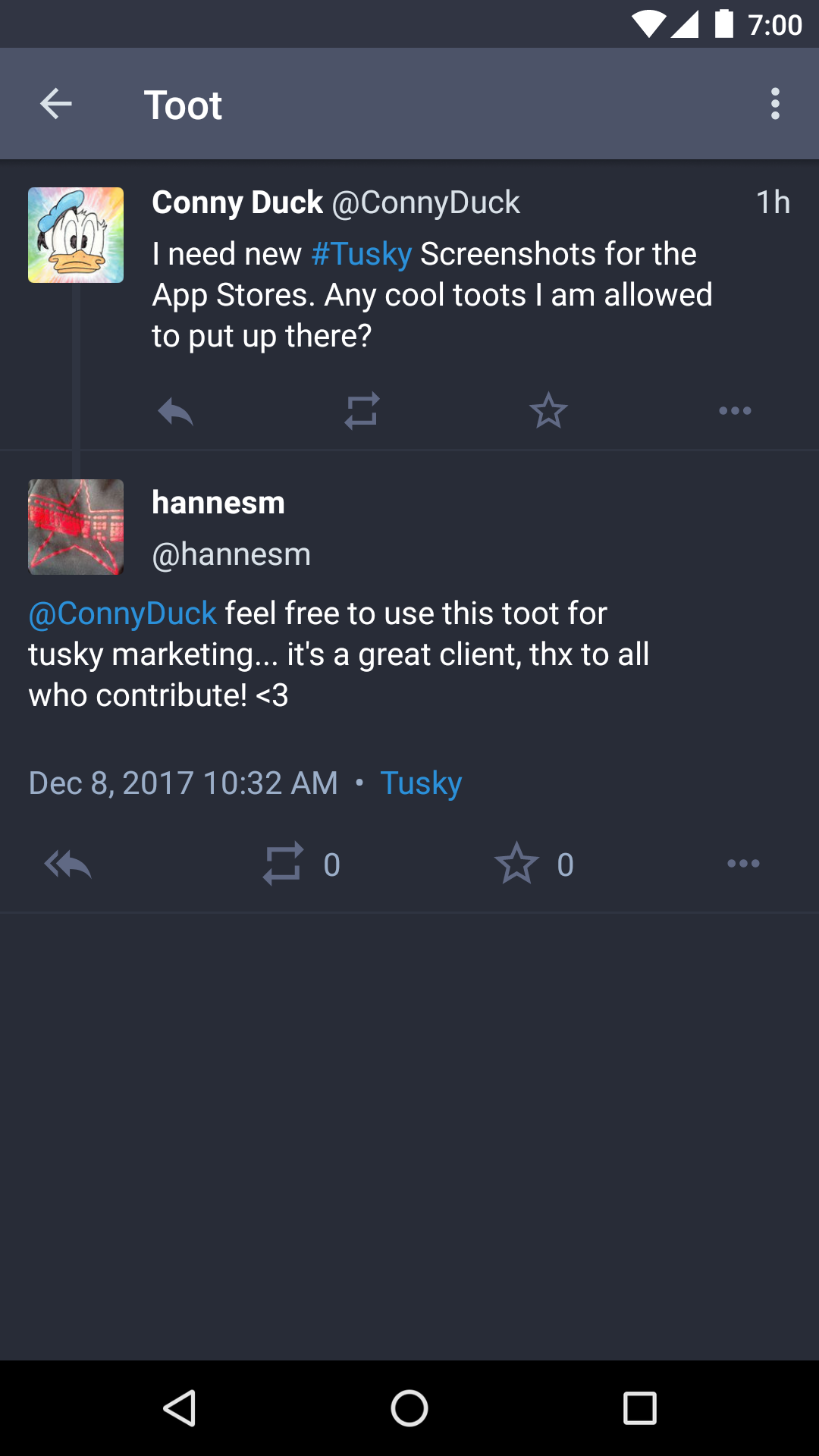This screenshot has height=1456, width=819.
Task: Favorite hannesm's toot using the star
Action: coord(516,864)
